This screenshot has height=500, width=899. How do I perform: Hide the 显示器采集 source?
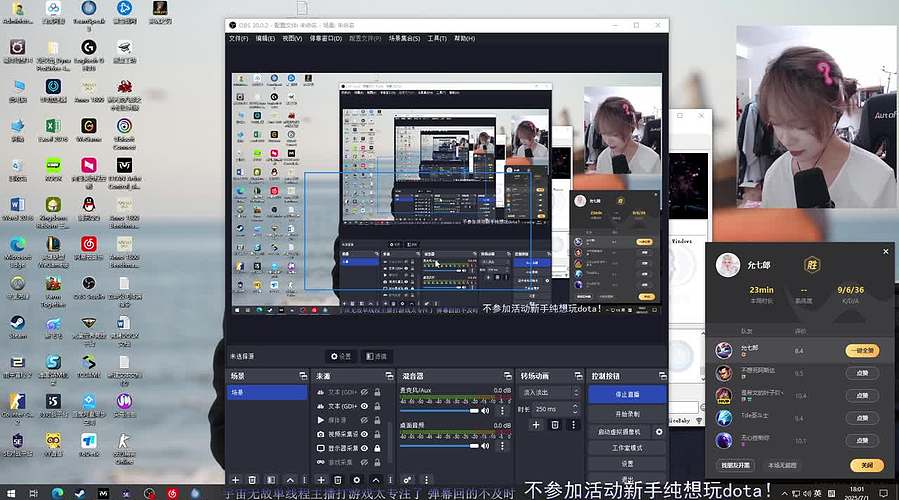click(364, 448)
